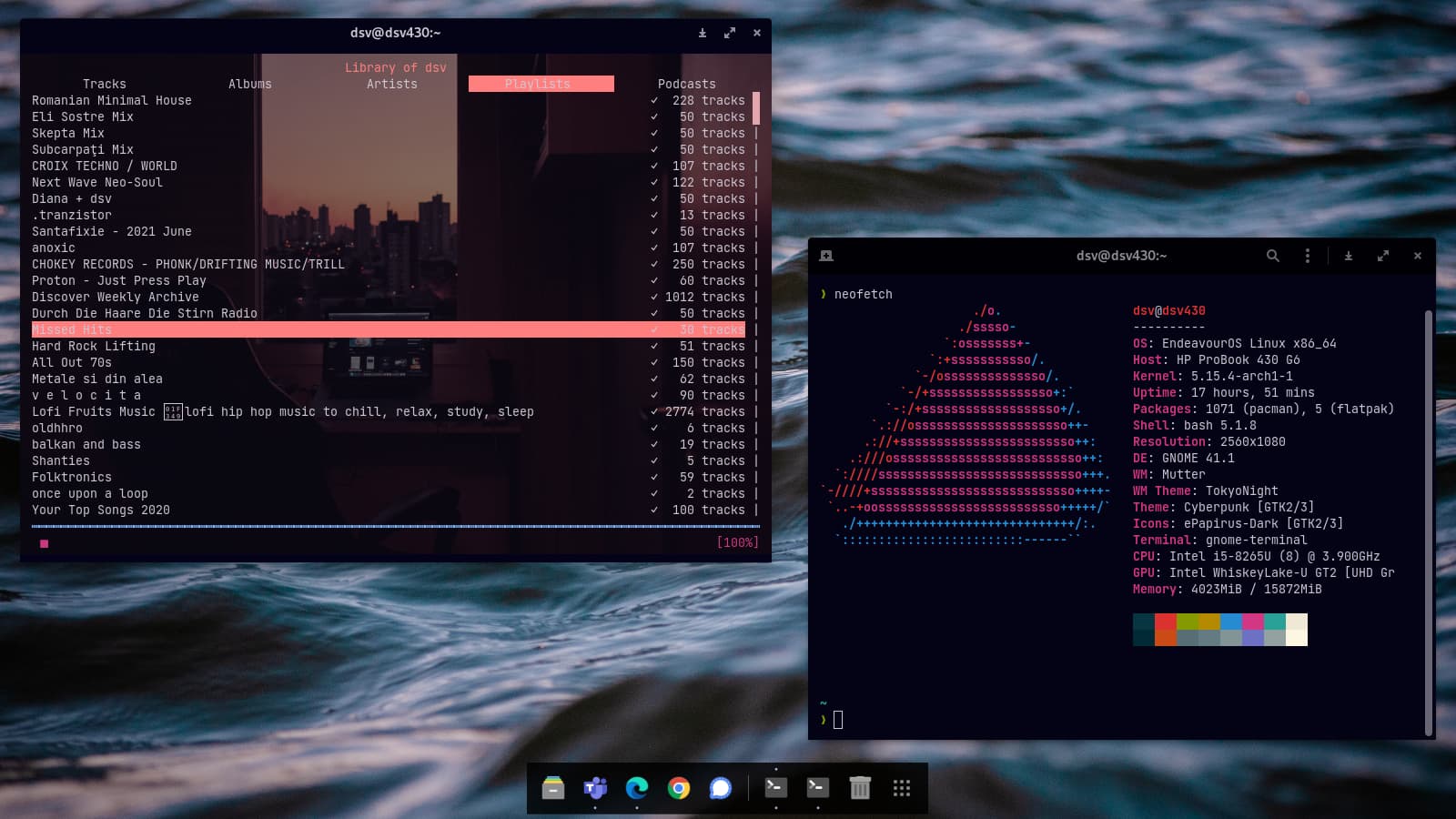This screenshot has height=819, width=1456.
Task: Select CHOKEY RECORDS PHONK/DRIFTING playlist
Action: [x=389, y=264]
